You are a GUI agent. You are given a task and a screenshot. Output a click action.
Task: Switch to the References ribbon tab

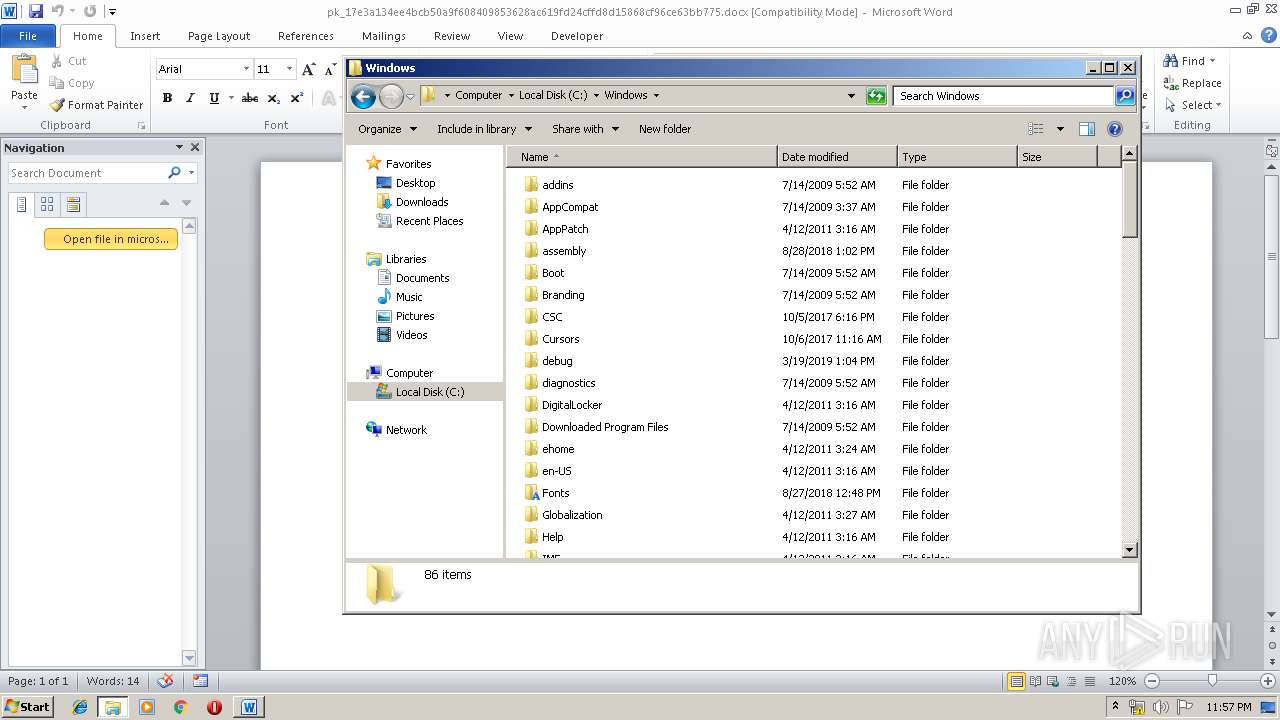point(306,36)
